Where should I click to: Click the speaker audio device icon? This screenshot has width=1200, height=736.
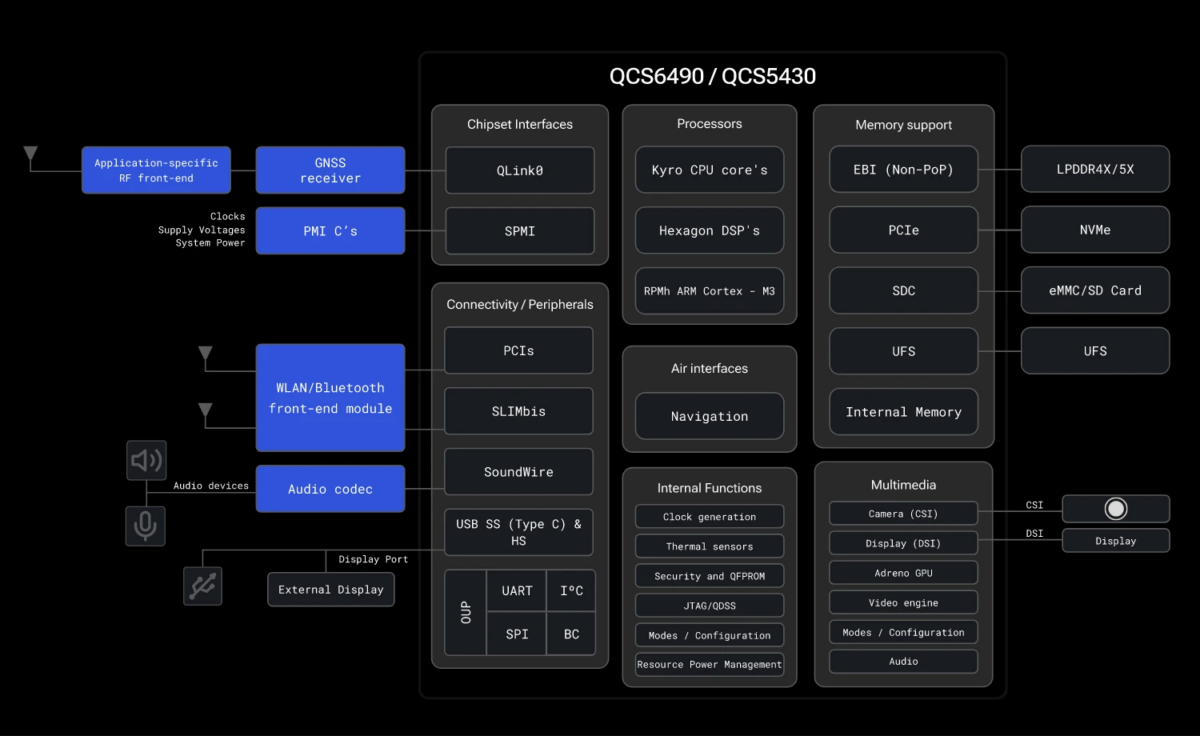coord(146,460)
